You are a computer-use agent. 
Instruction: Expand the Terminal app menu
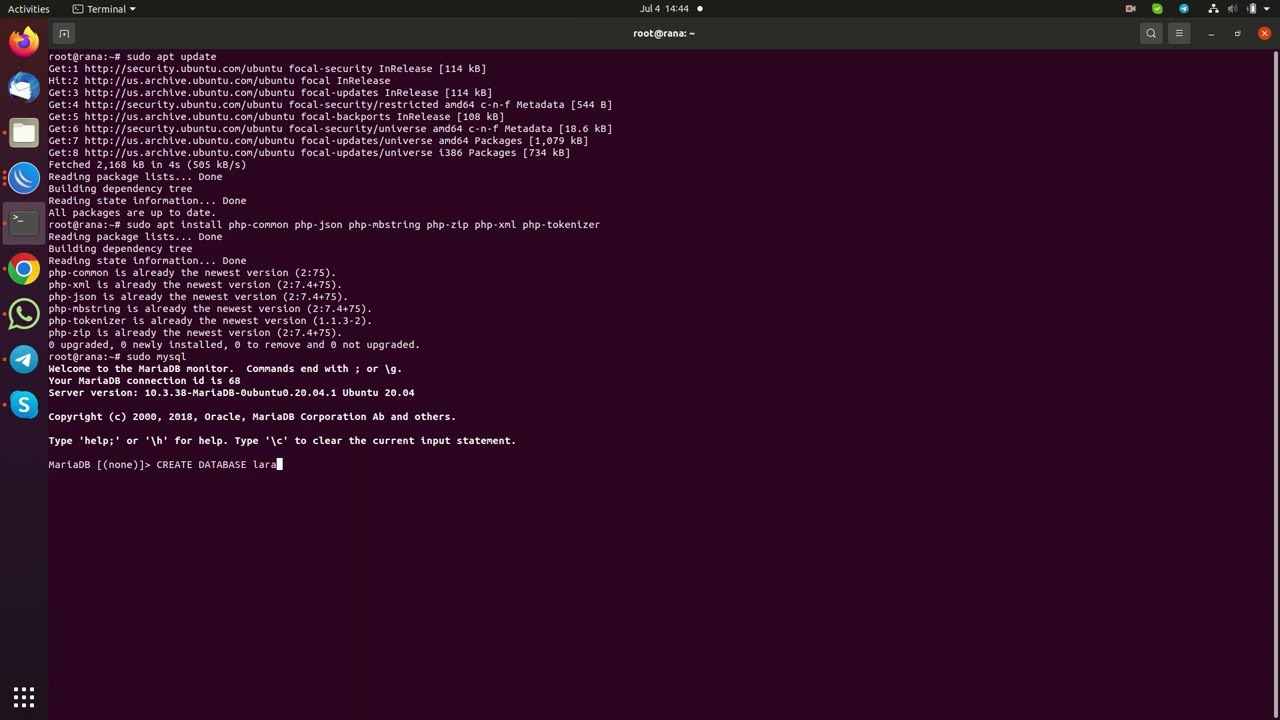pos(105,9)
